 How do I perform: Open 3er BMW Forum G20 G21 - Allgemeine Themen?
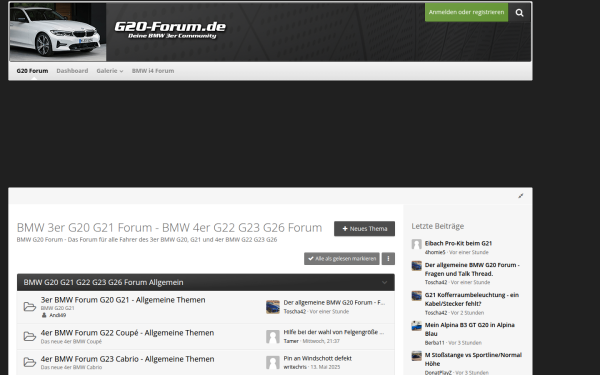(x=123, y=300)
